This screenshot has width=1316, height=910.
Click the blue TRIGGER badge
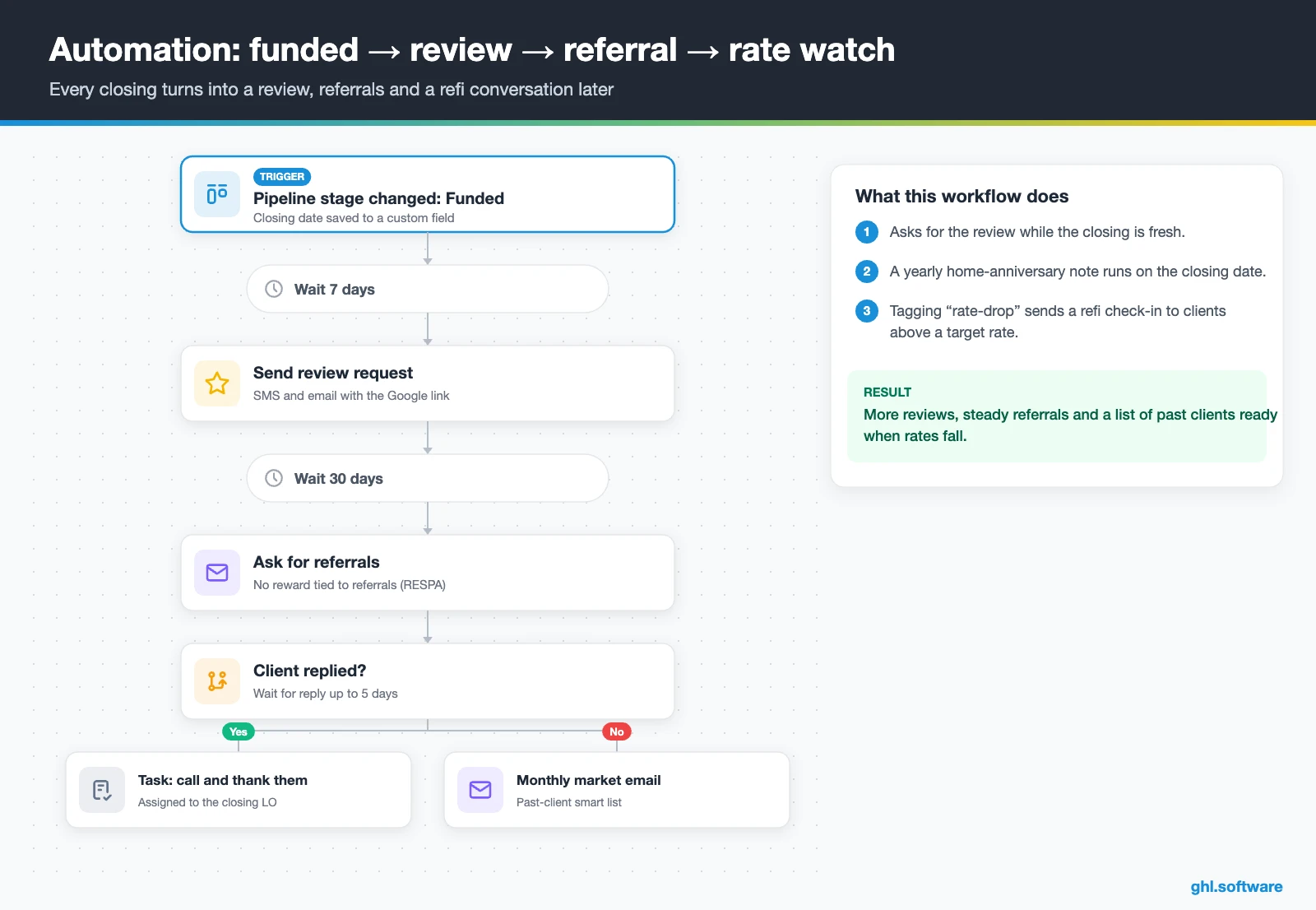coord(282,177)
